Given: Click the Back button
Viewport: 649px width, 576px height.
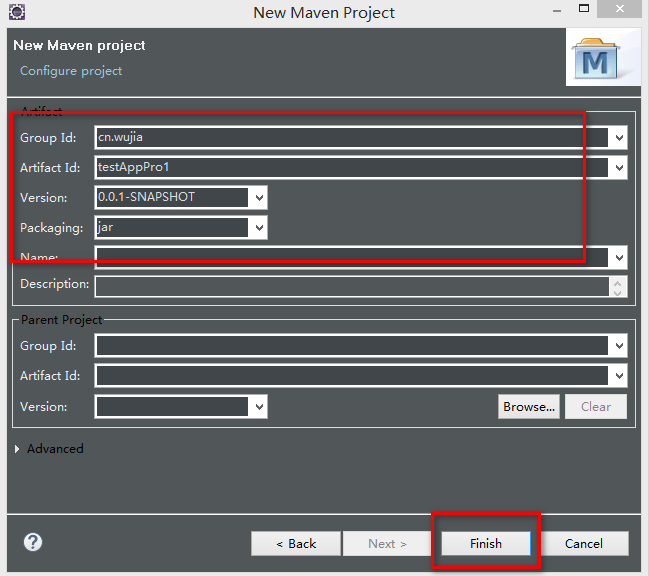Looking at the screenshot, I should click(x=296, y=543).
